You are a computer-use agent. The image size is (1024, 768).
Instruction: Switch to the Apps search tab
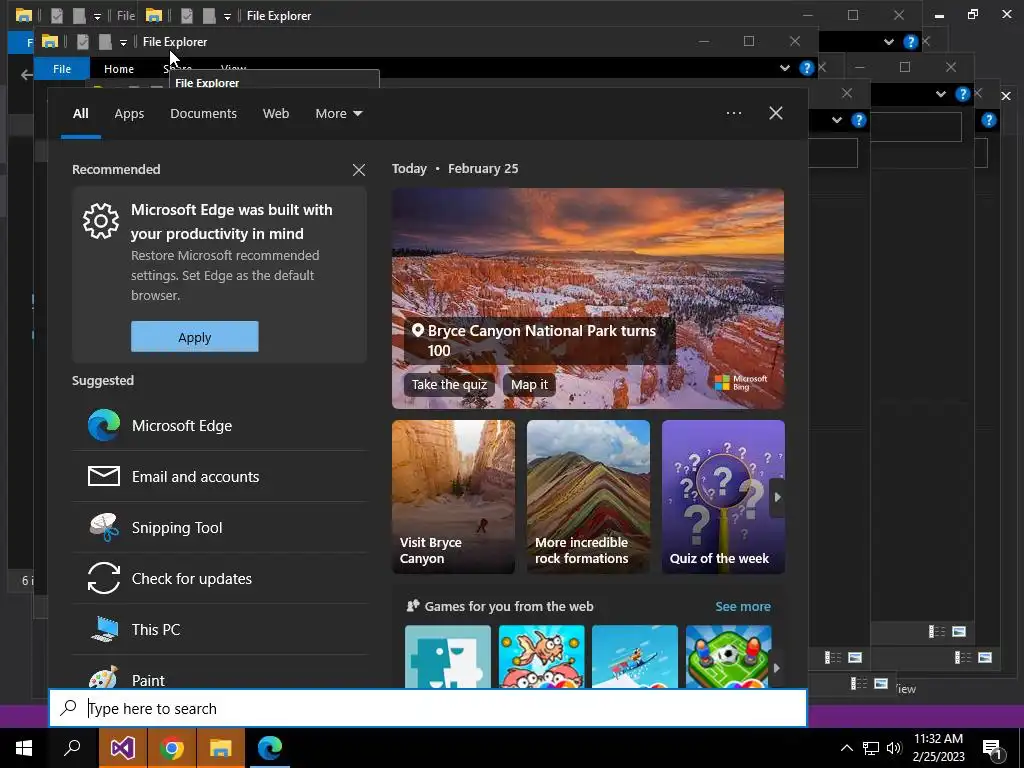(129, 114)
